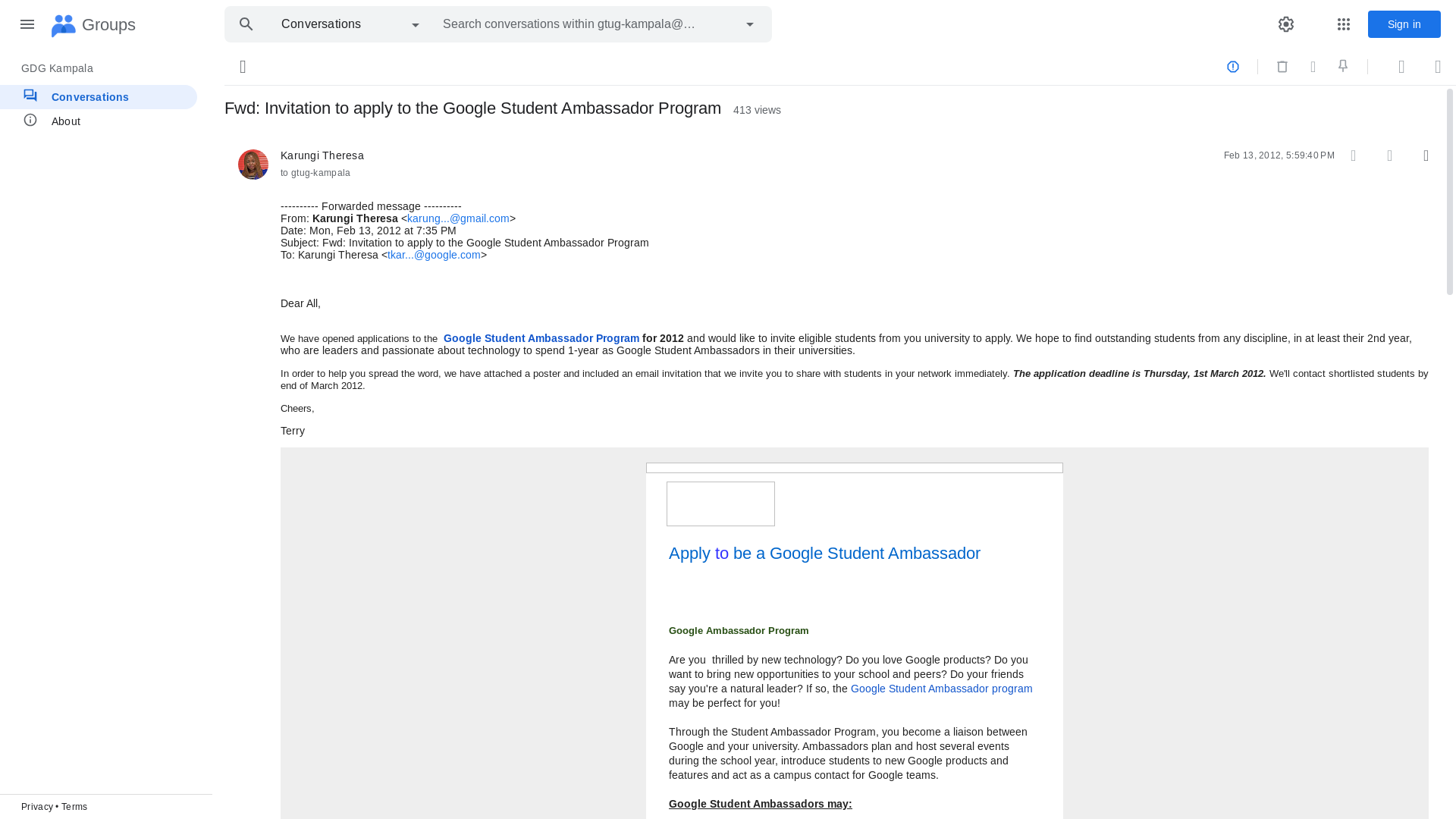Select Conversations in the sidebar

pos(99,97)
